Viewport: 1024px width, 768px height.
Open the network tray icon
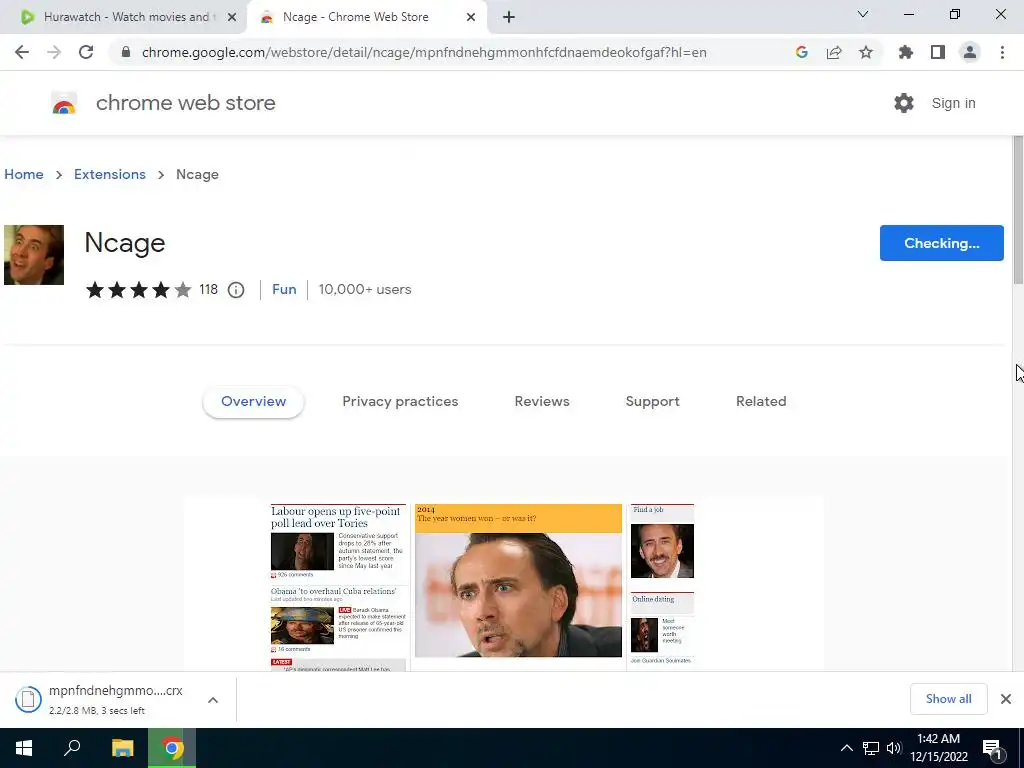coord(871,748)
